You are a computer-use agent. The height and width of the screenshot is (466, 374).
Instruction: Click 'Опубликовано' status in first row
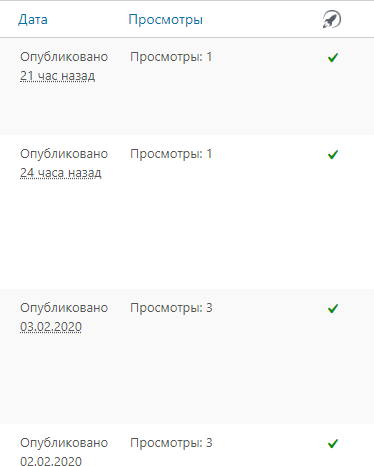tap(64, 57)
